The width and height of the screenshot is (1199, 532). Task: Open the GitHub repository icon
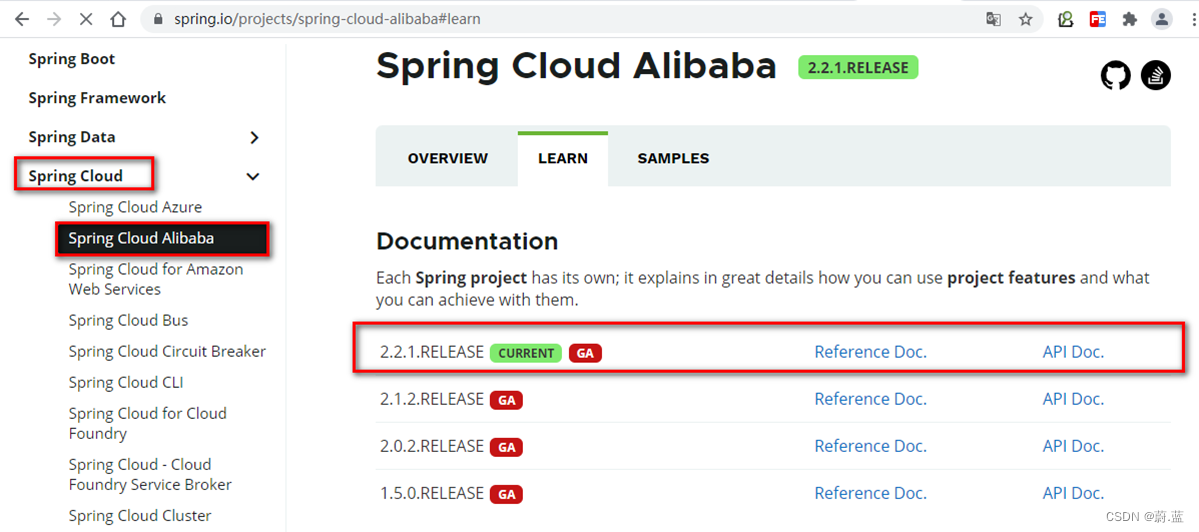[x=1116, y=75]
